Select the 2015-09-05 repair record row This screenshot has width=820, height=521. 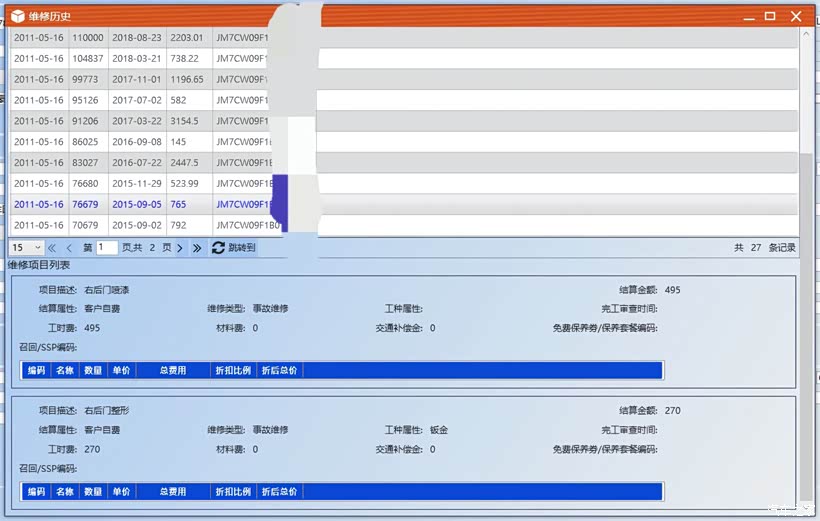click(x=137, y=204)
